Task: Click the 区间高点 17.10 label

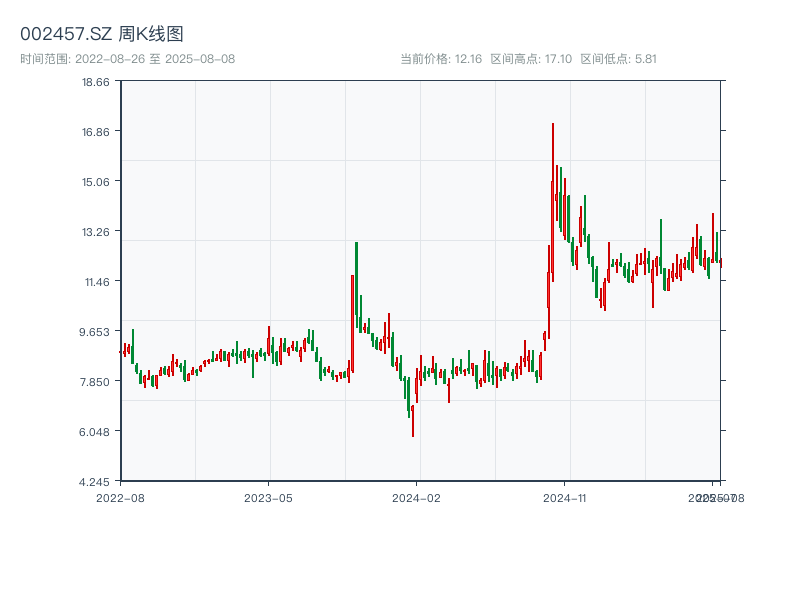Action: pyautogui.click(x=531, y=59)
